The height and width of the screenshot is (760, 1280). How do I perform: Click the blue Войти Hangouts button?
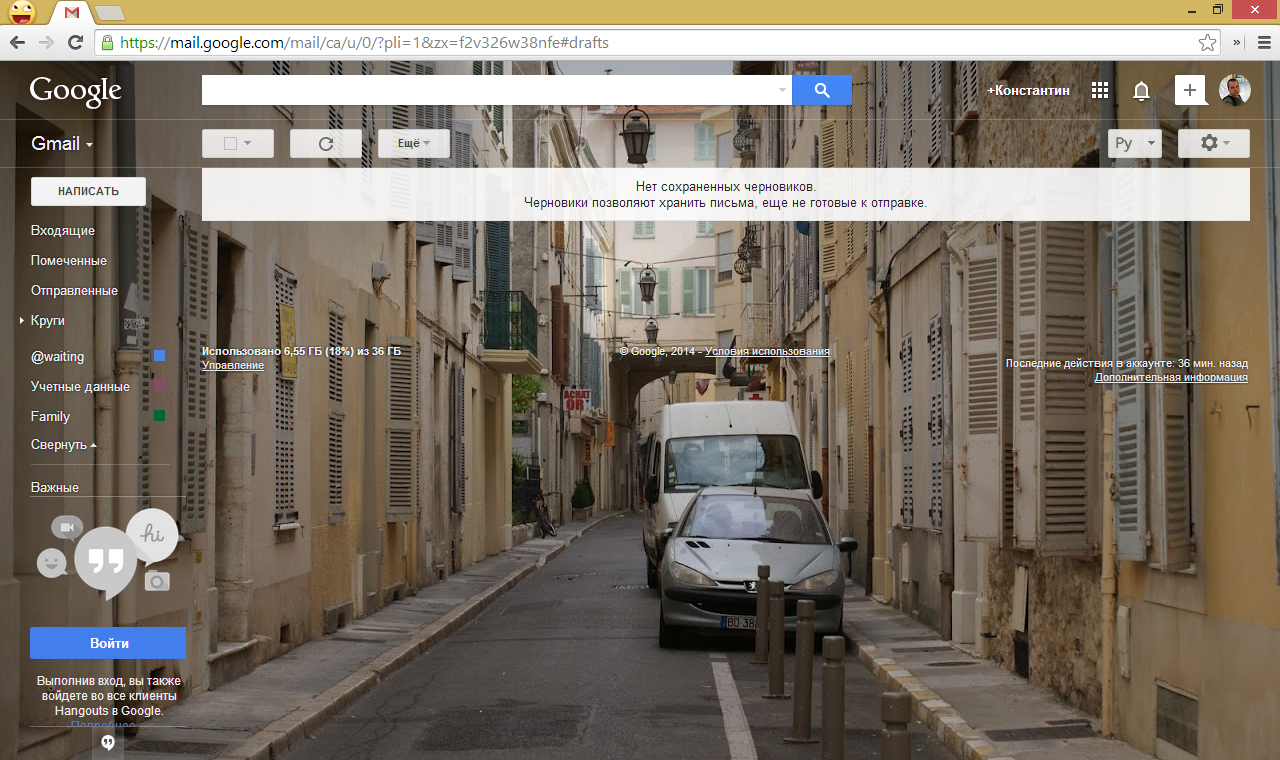point(108,643)
